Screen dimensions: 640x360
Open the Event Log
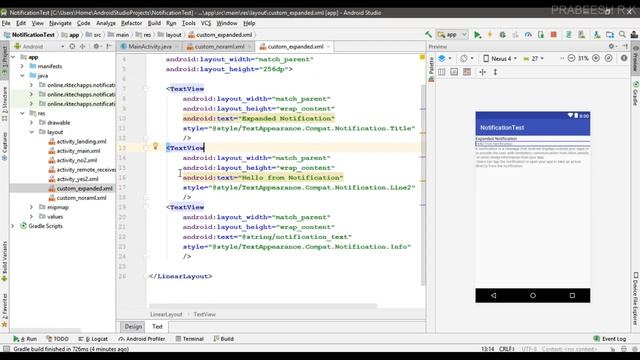click(610, 339)
